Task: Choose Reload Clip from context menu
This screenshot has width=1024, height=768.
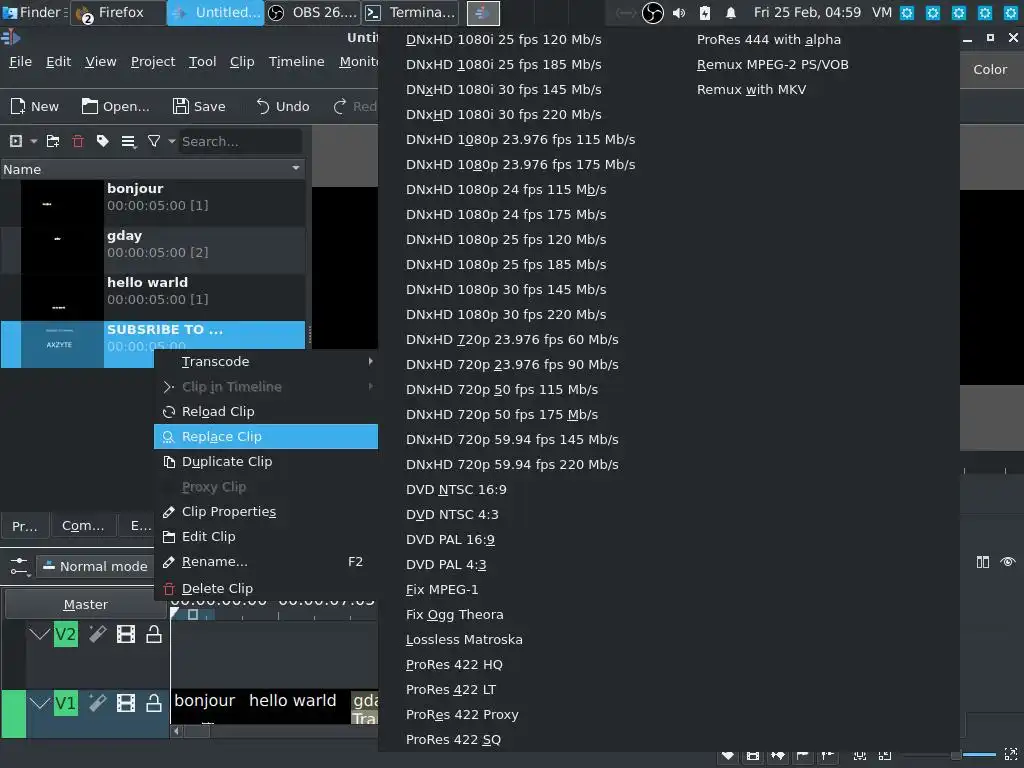Action: tap(266, 411)
